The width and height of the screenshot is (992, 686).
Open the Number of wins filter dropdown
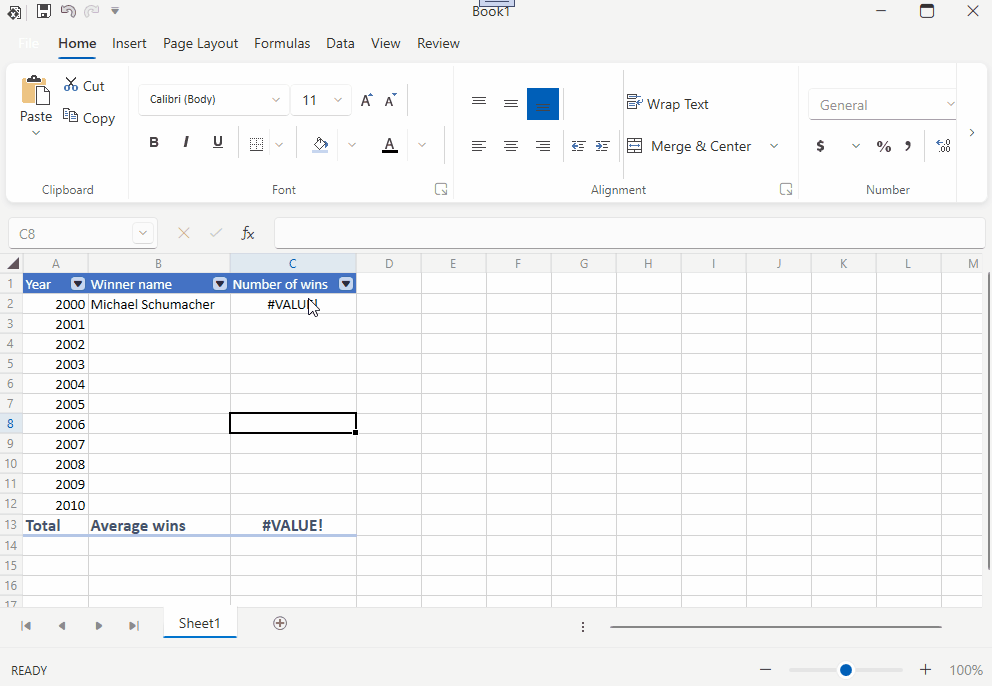pos(345,284)
